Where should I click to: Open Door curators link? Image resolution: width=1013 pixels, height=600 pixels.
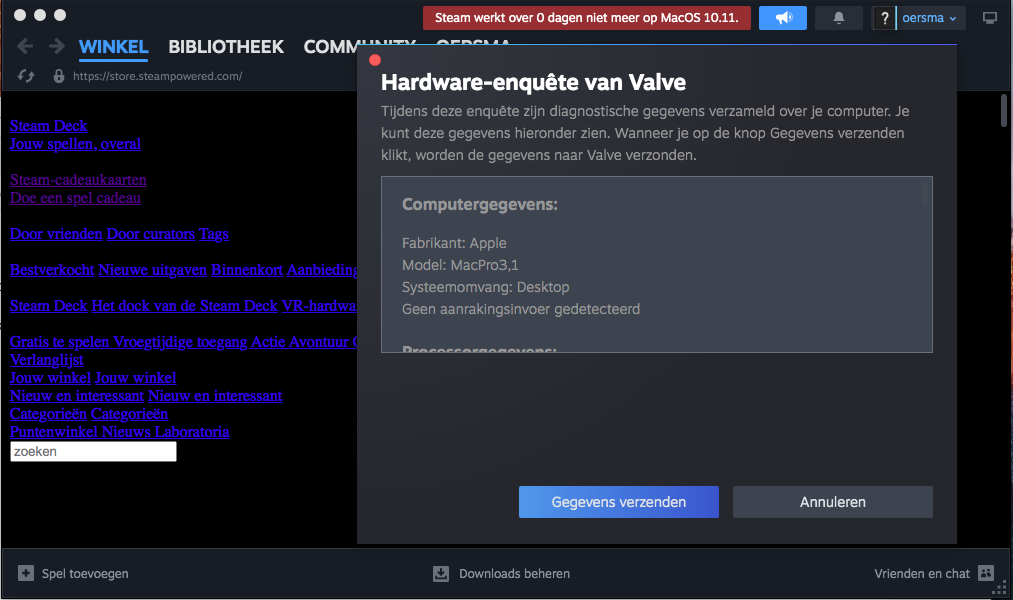click(151, 234)
